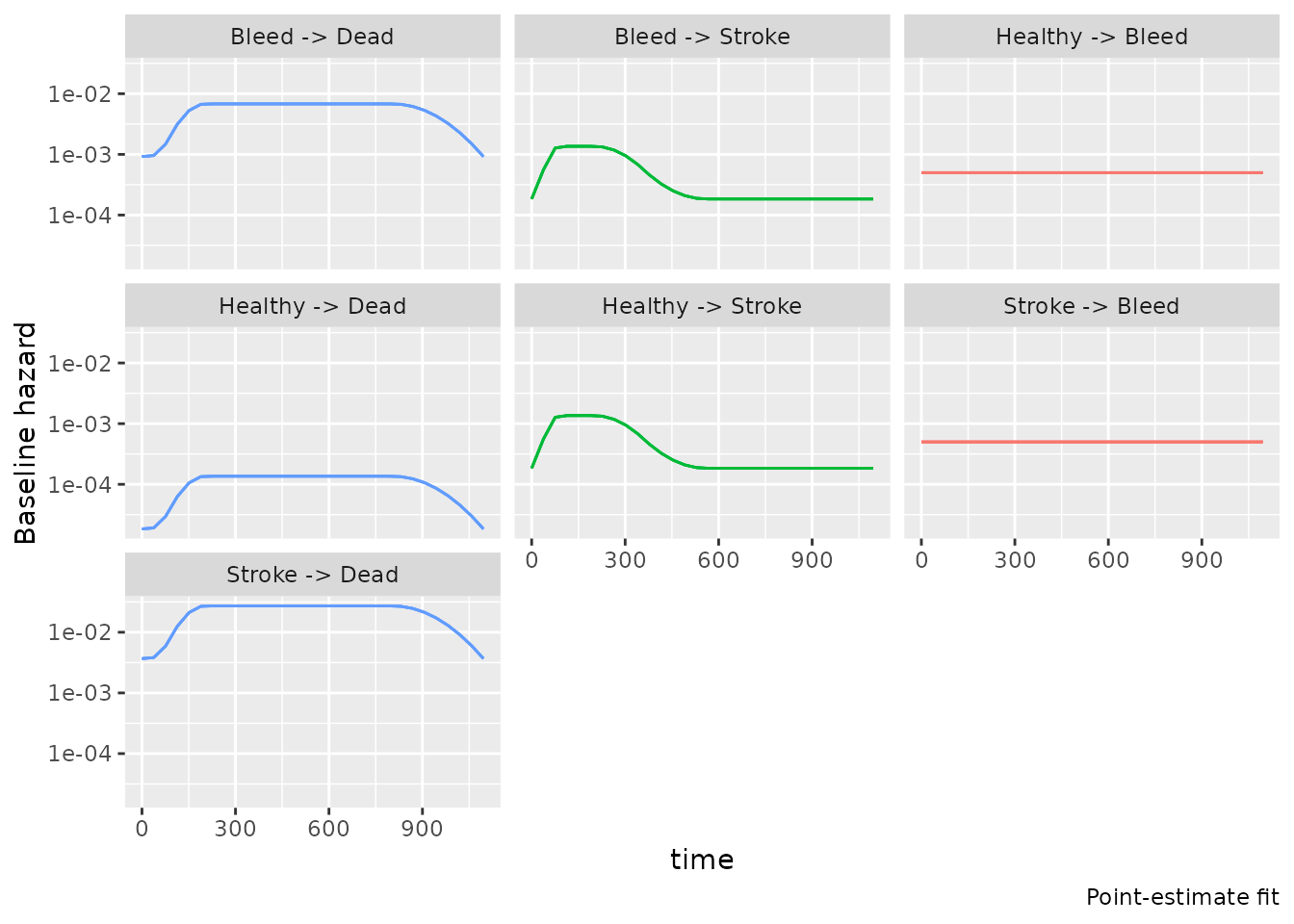The width and height of the screenshot is (1294, 924).
Task: Click the red line in Stroke -> Bleed panel
Action: [1091, 442]
